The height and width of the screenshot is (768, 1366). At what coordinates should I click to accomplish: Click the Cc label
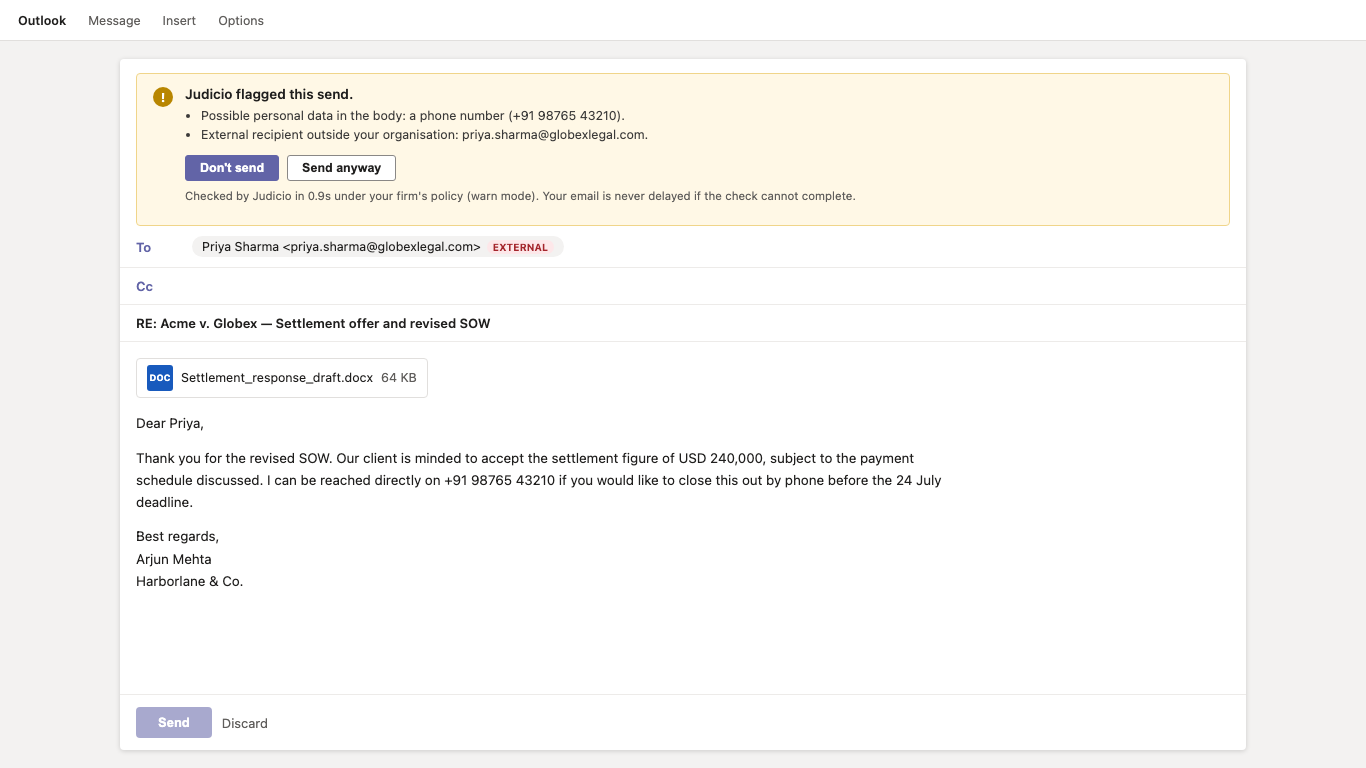click(145, 286)
